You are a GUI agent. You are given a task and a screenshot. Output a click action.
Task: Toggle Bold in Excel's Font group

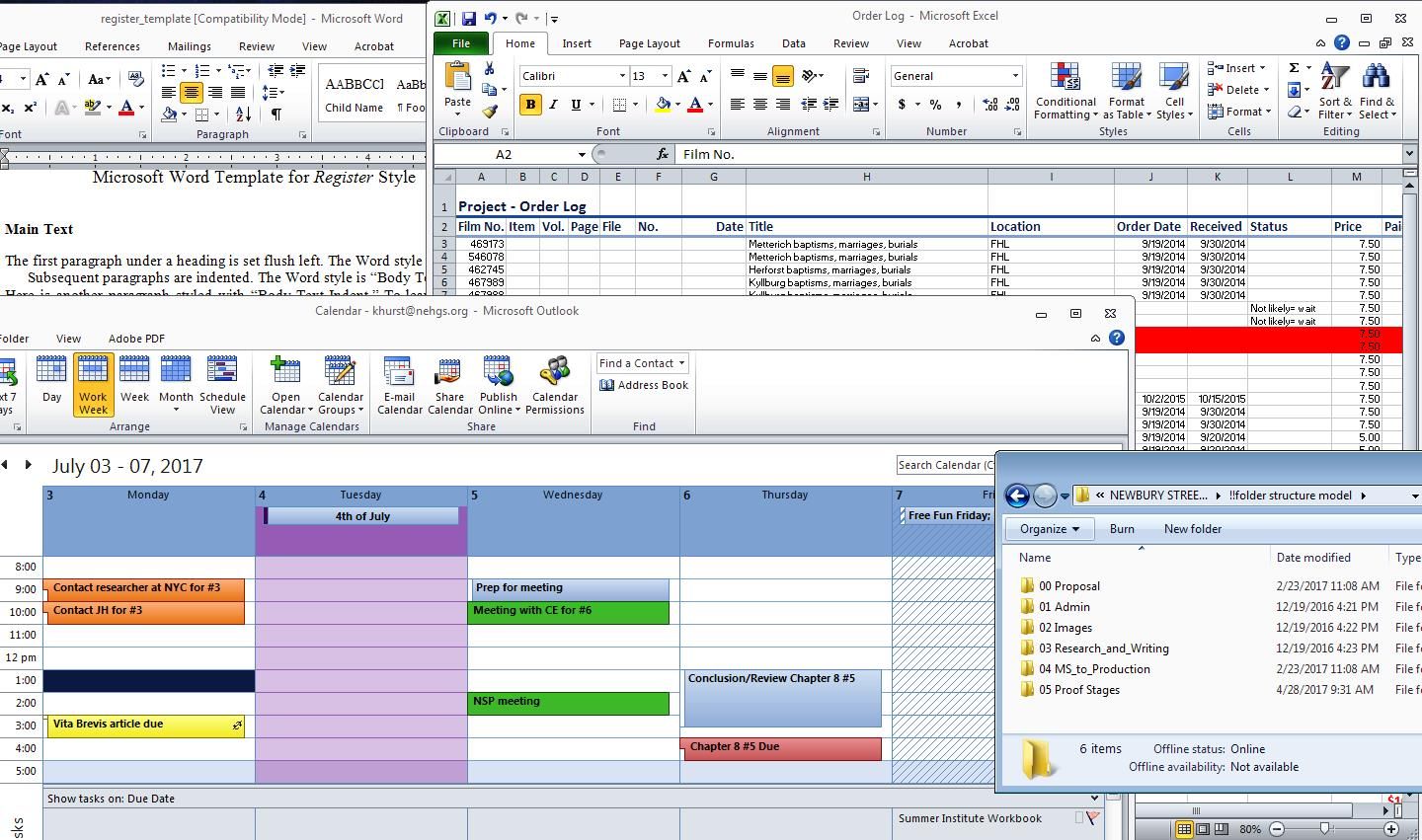pos(530,105)
